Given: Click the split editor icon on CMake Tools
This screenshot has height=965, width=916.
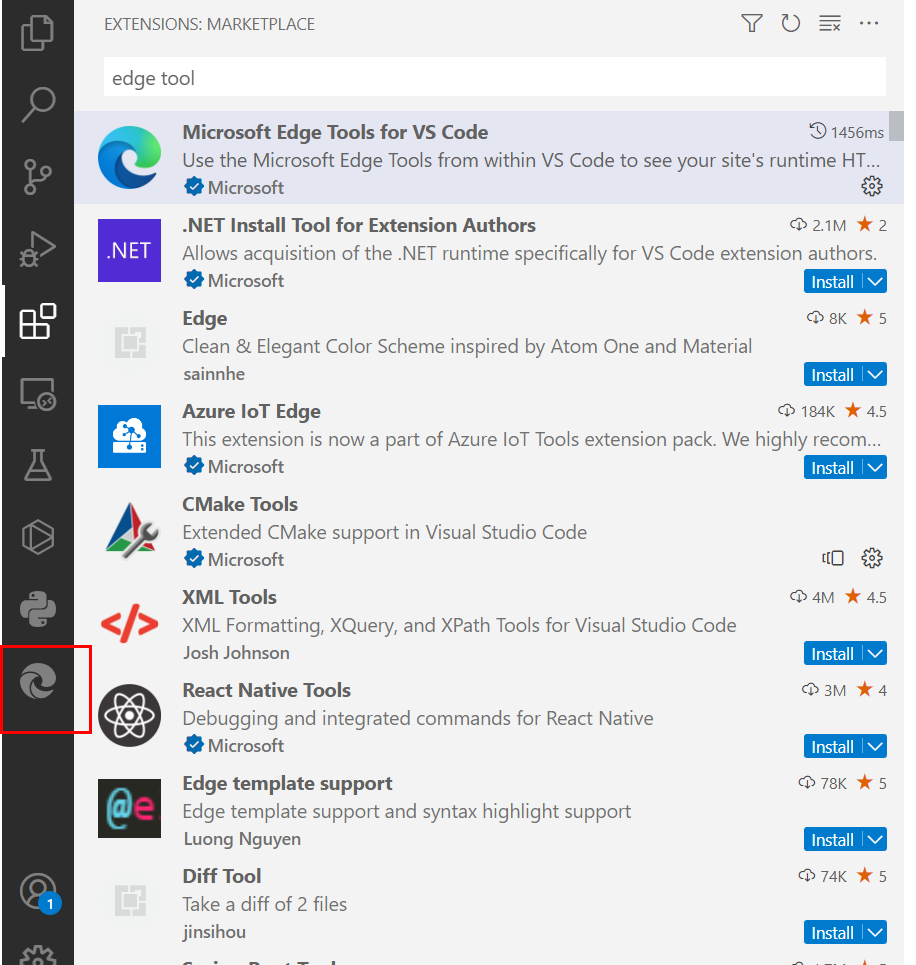Looking at the screenshot, I should coord(833,558).
